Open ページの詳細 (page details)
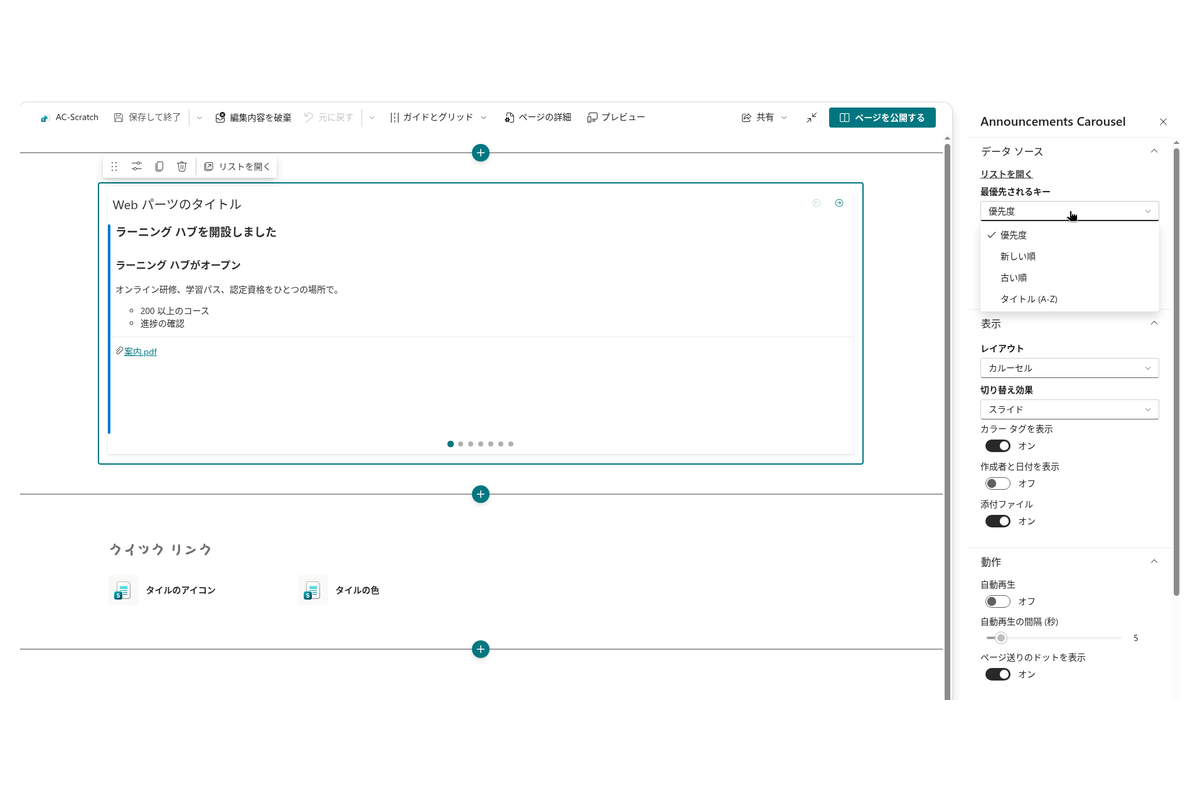The height and width of the screenshot is (800, 1200). (538, 117)
